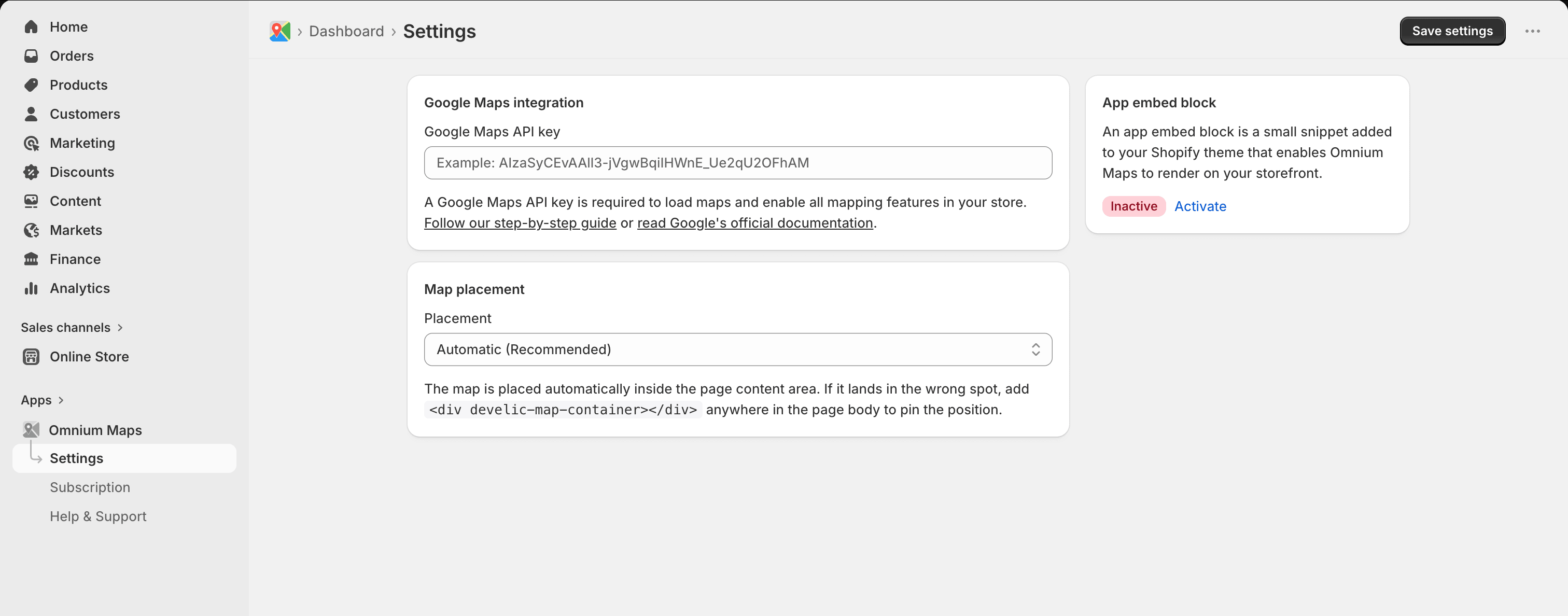The image size is (1568, 616).
Task: Click the Finance bank icon
Action: tap(31, 259)
